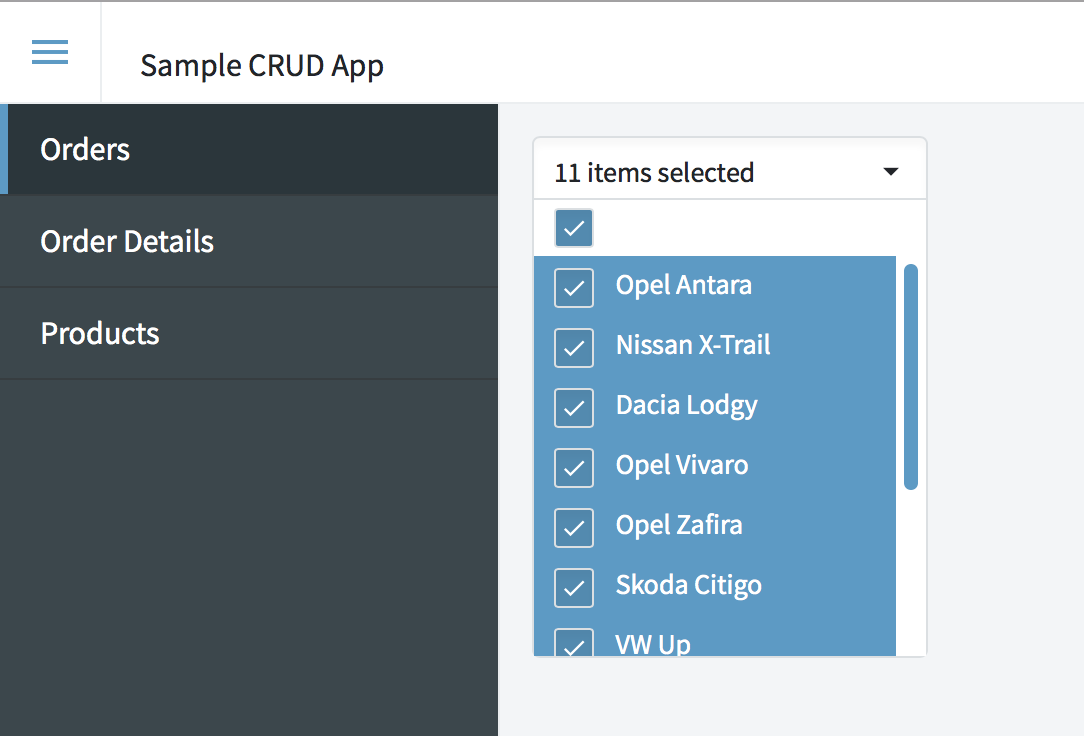
Task: Click the dropdown list scrollbar
Action: [x=912, y=375]
